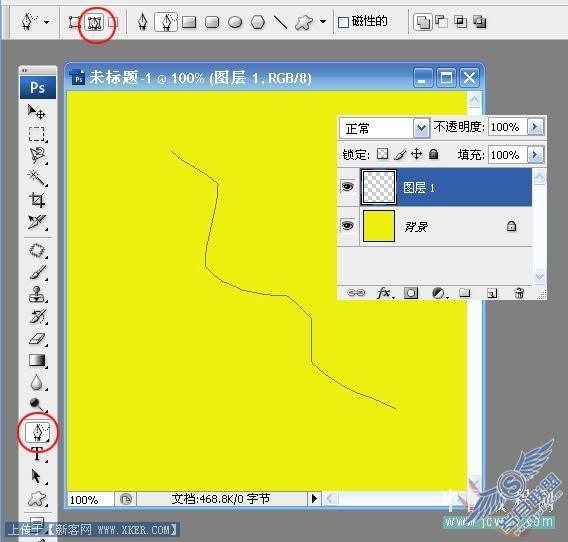Select the Move tool
Screen dimensions: 568x542
37,112
